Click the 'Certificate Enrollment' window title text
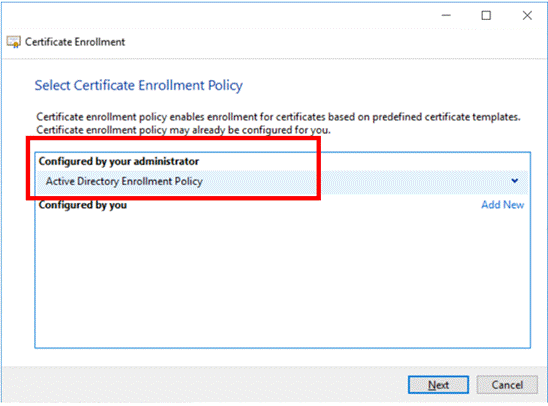548x406 pixels. (x=75, y=42)
